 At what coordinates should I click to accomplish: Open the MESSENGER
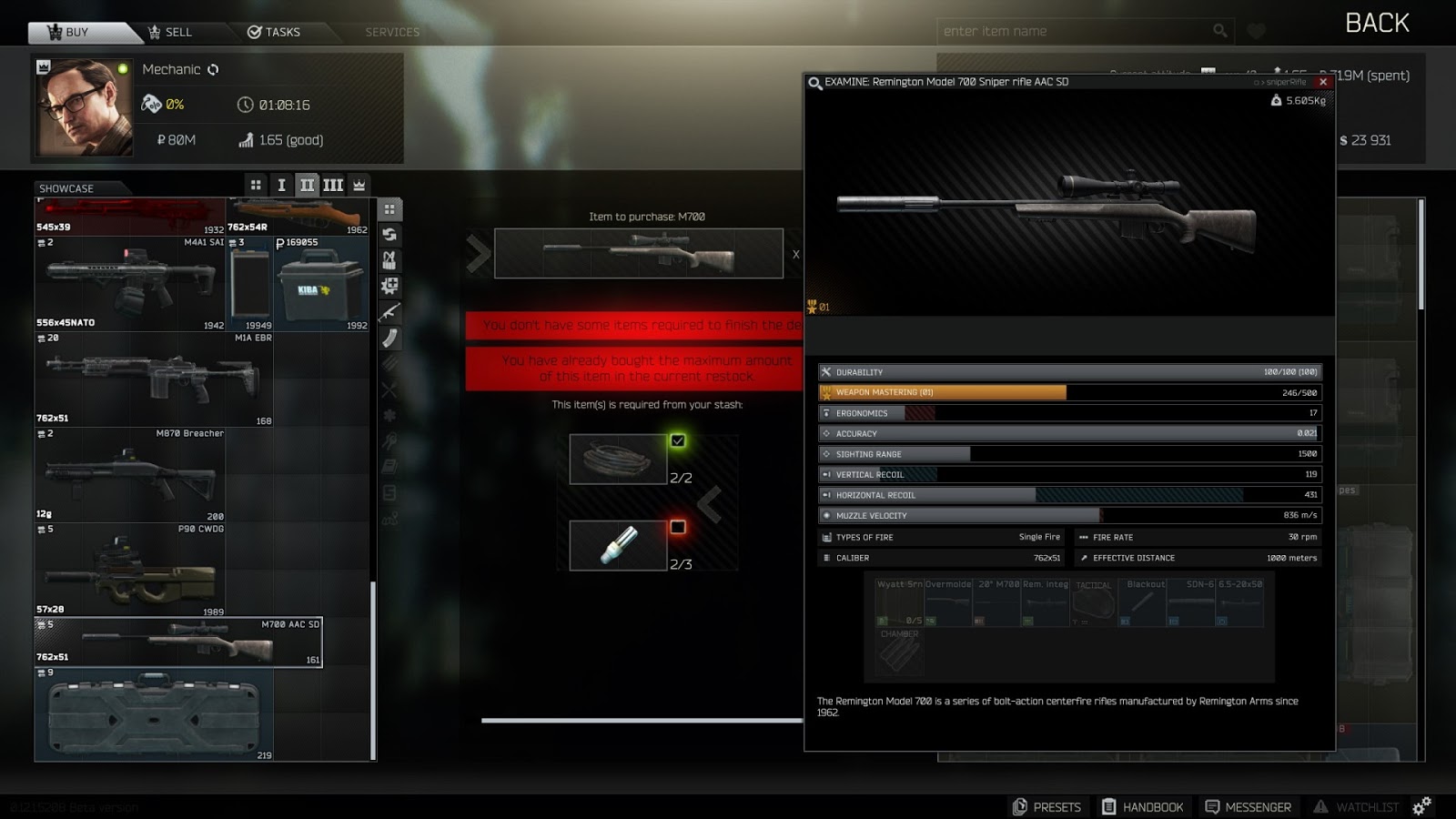pyautogui.click(x=1248, y=807)
